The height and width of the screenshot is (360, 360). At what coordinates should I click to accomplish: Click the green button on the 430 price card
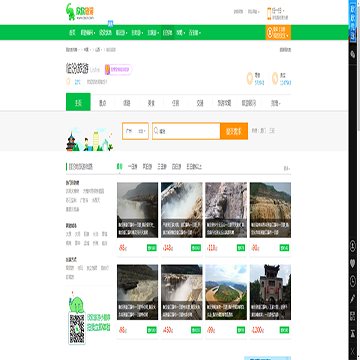tap(196, 330)
